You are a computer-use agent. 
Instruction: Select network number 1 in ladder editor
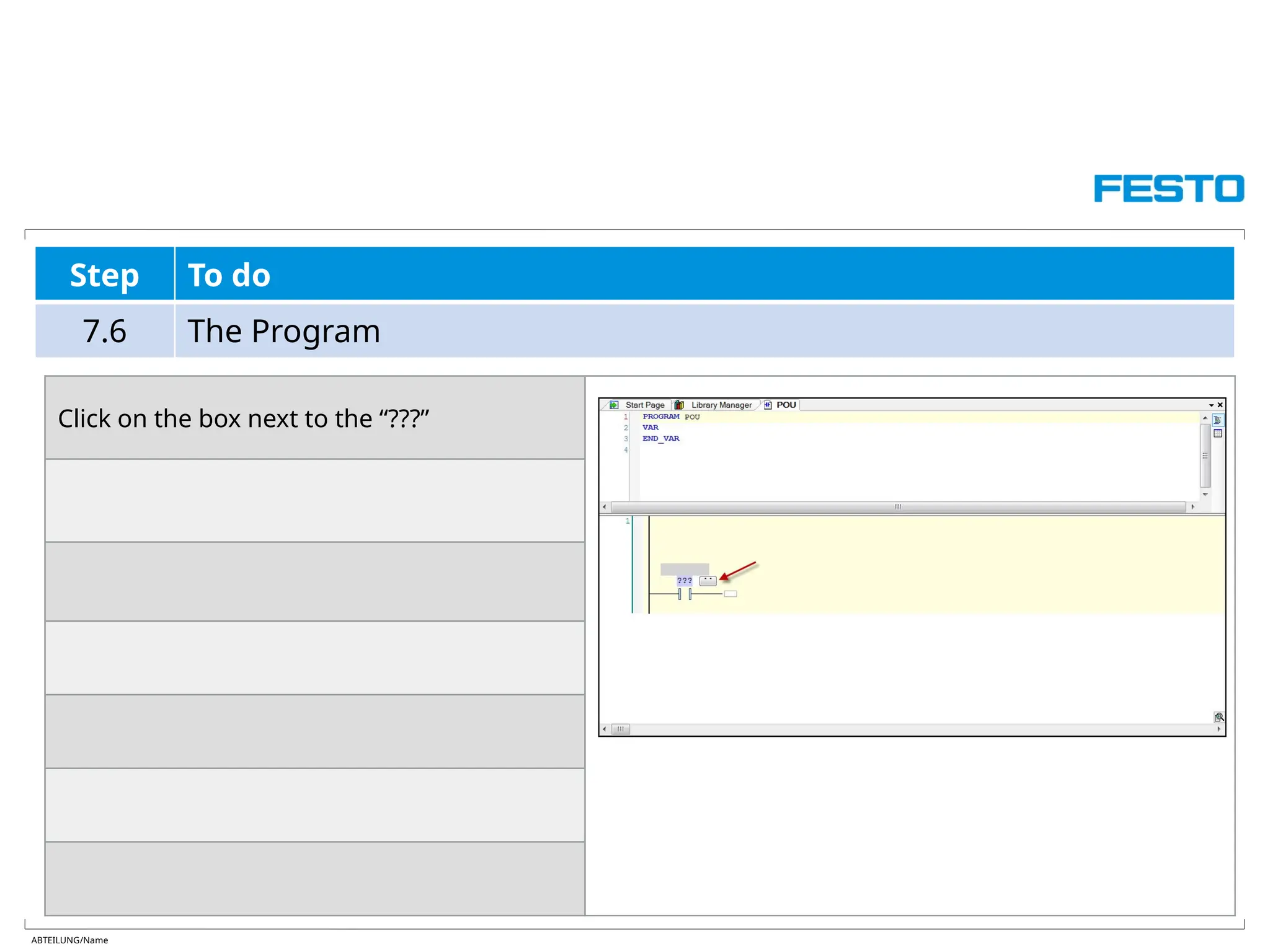pyautogui.click(x=628, y=521)
